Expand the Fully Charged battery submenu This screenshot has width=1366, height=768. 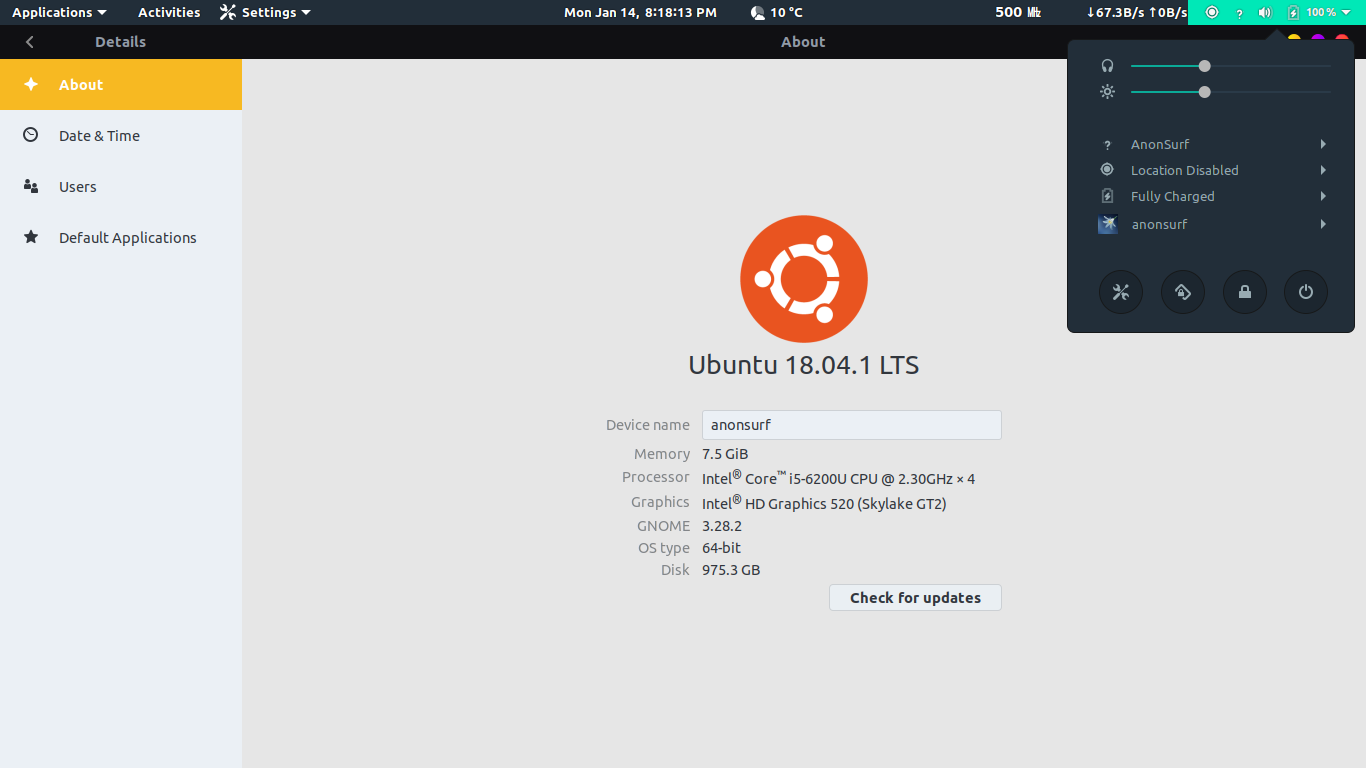pyautogui.click(x=1211, y=196)
